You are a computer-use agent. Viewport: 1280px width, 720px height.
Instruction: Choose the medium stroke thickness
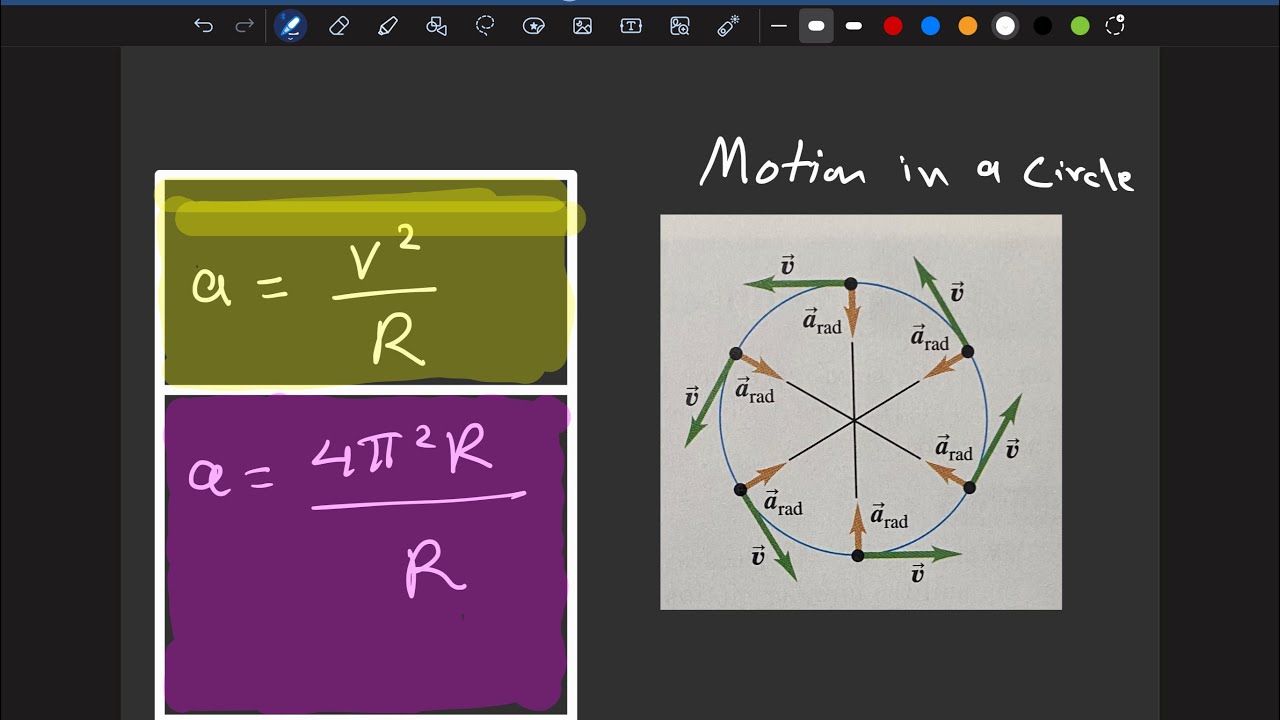(854, 26)
